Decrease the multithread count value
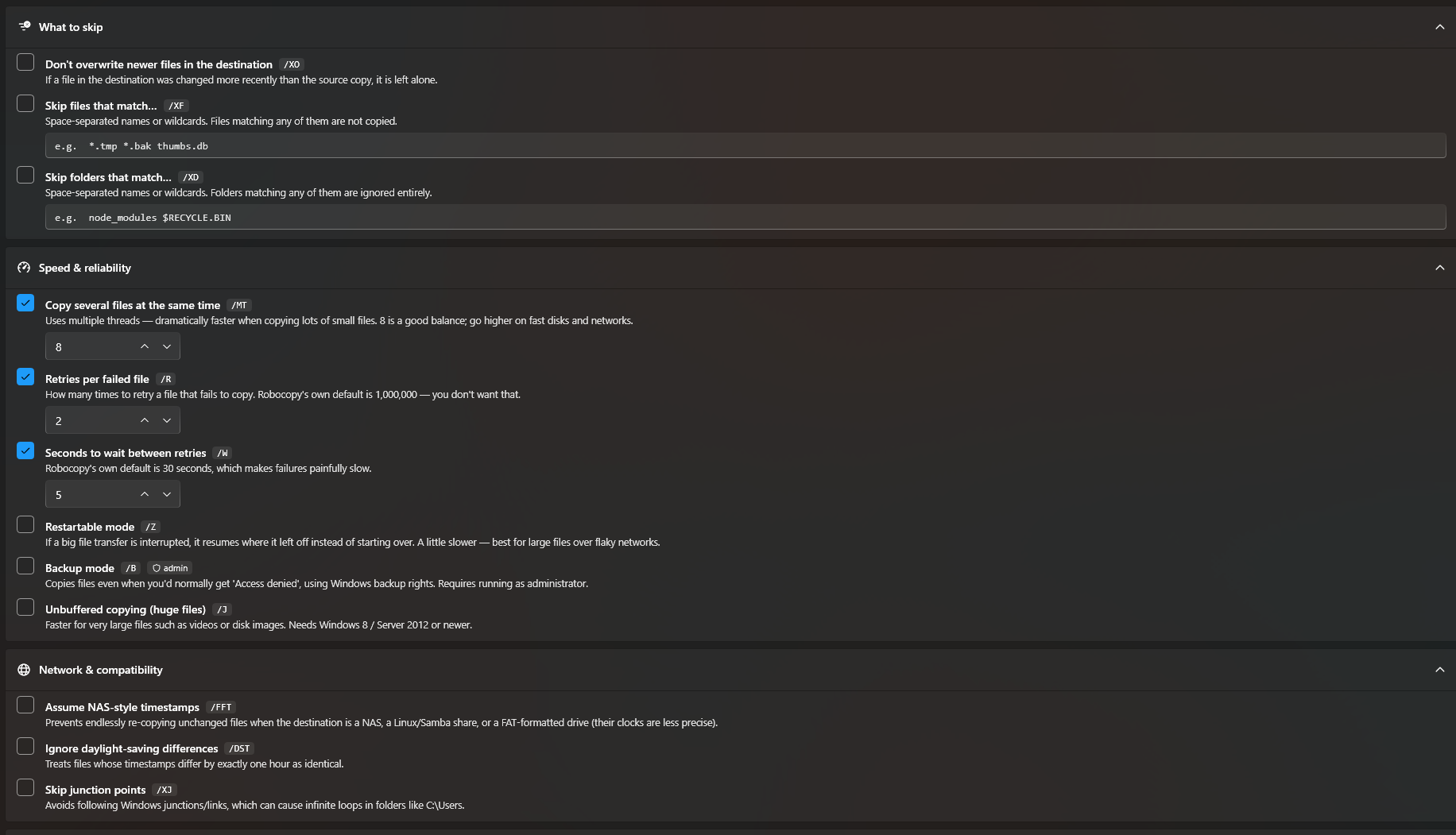The width and height of the screenshot is (1456, 835). point(167,346)
